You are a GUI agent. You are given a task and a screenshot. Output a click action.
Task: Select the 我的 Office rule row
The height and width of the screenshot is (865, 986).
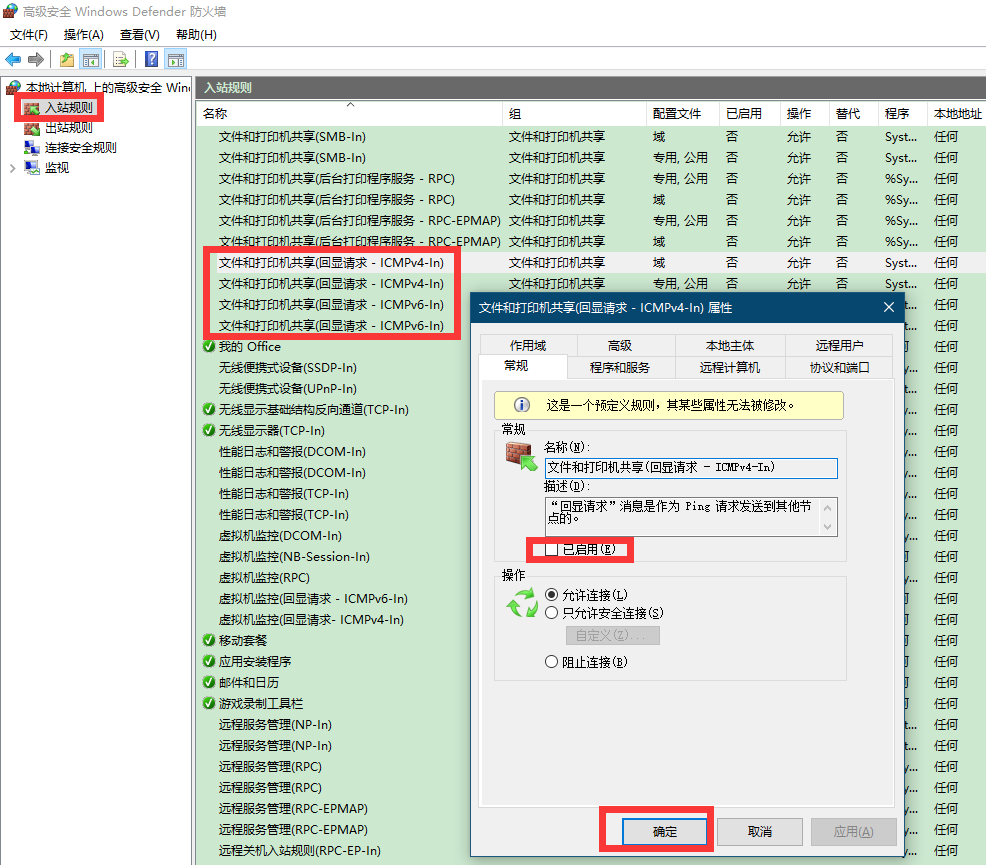[250, 346]
